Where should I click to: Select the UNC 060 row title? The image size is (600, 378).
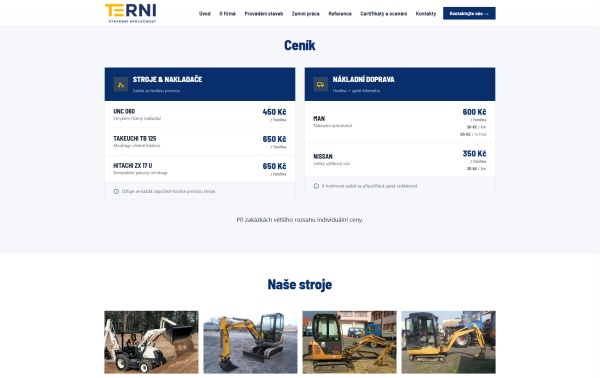click(x=124, y=111)
